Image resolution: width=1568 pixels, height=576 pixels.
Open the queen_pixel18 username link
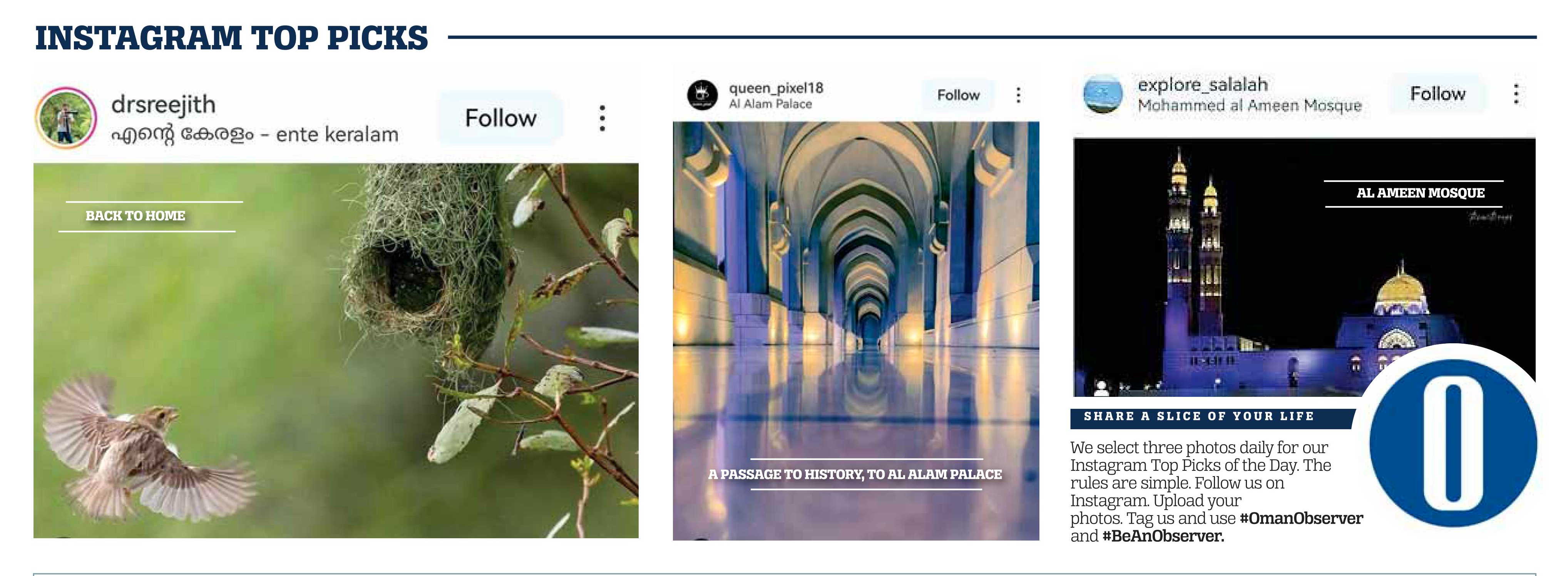[776, 88]
